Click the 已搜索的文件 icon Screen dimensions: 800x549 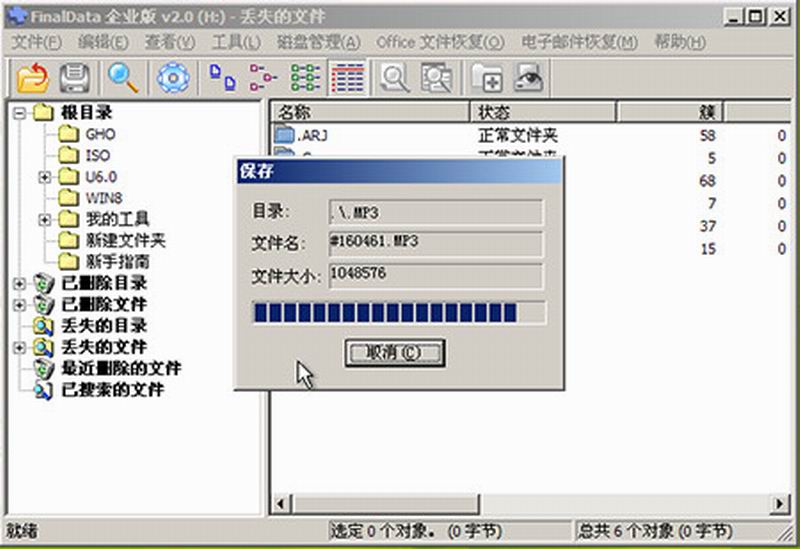click(43, 390)
